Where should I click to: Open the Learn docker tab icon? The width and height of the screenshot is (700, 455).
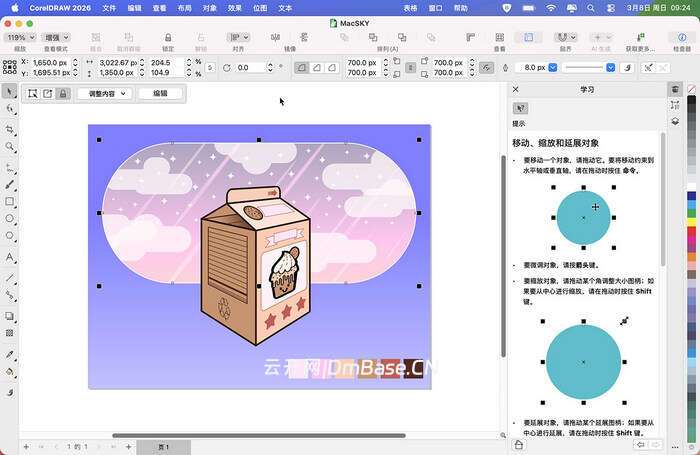(x=675, y=89)
